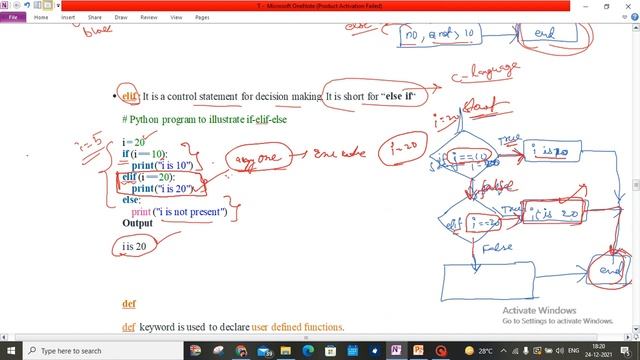
Task: Click the Undo arrow in the quick access toolbar
Action: (x=27, y=5)
